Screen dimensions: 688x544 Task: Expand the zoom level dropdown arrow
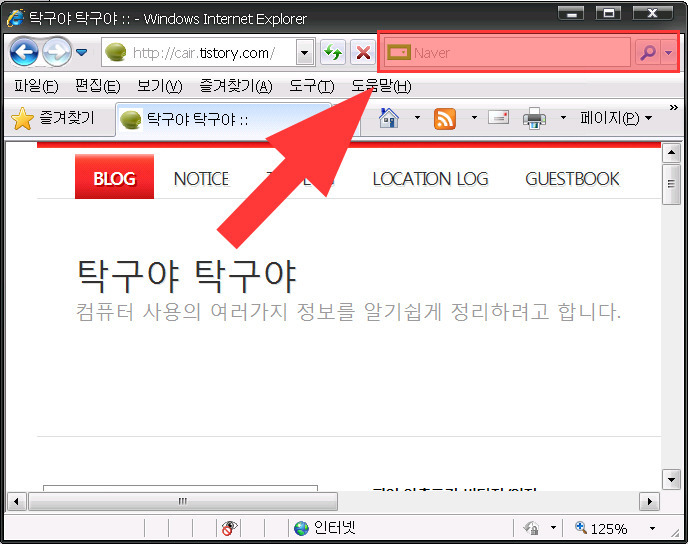[652, 528]
